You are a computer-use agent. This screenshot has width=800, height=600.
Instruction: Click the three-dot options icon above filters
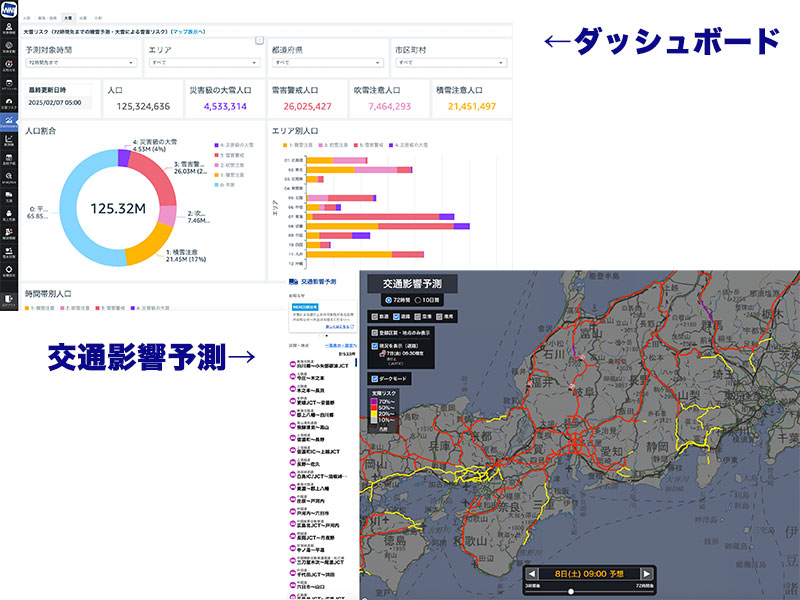click(259, 41)
